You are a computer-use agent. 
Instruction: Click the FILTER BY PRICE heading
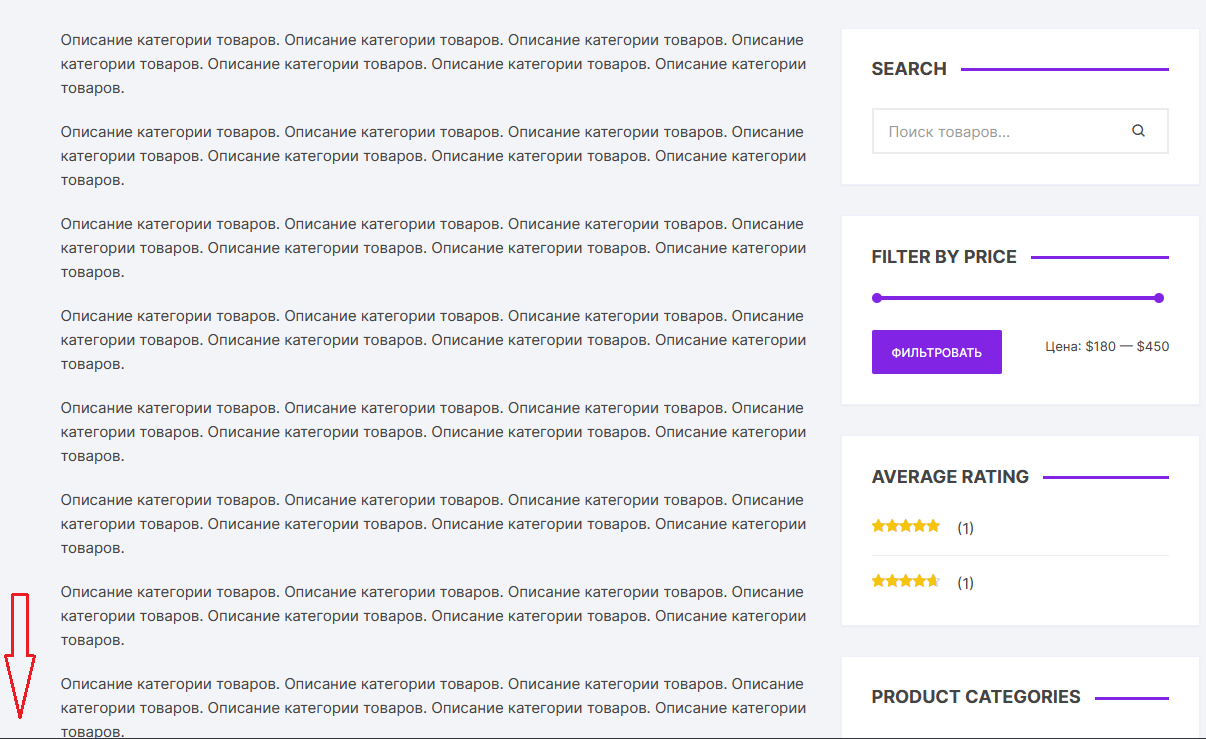(944, 257)
